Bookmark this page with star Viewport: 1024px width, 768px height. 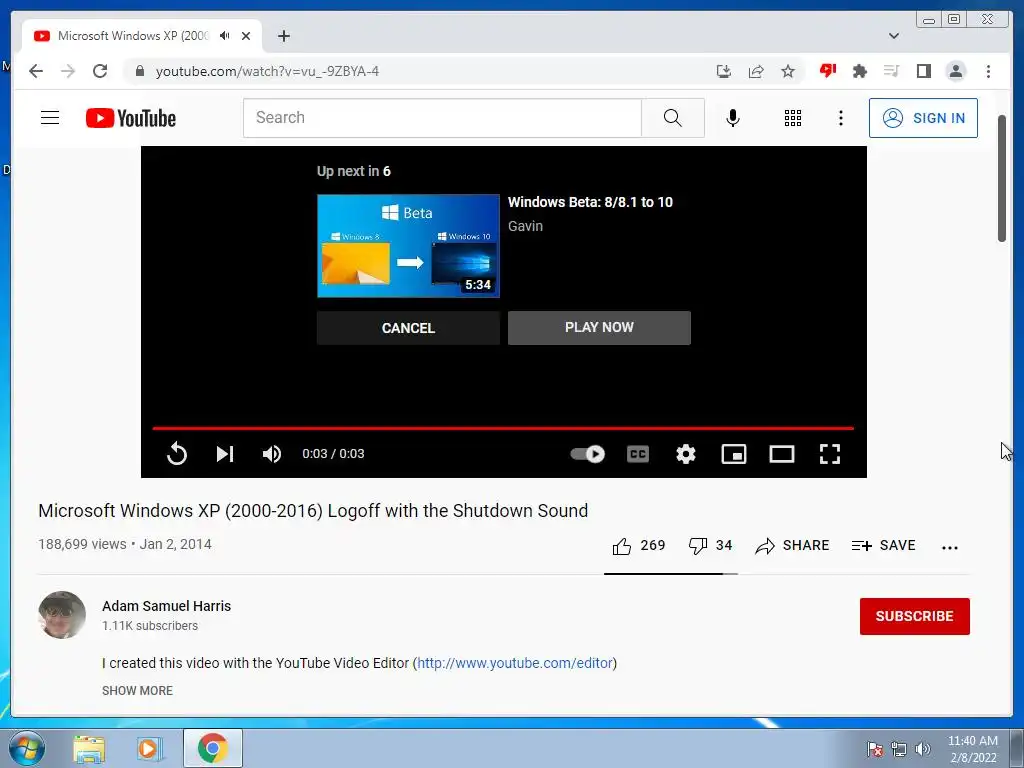click(788, 71)
